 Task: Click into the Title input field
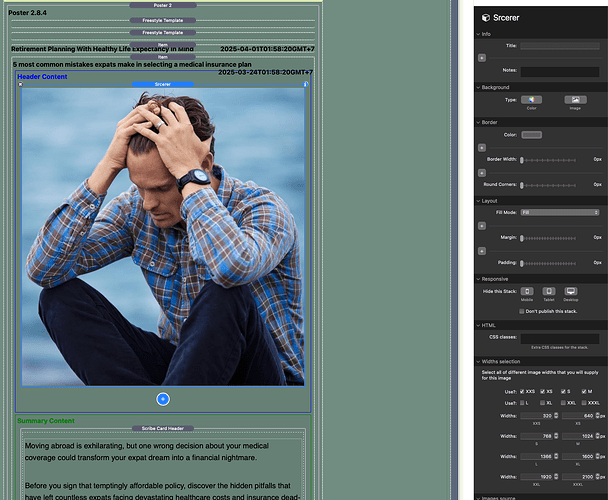(x=560, y=46)
